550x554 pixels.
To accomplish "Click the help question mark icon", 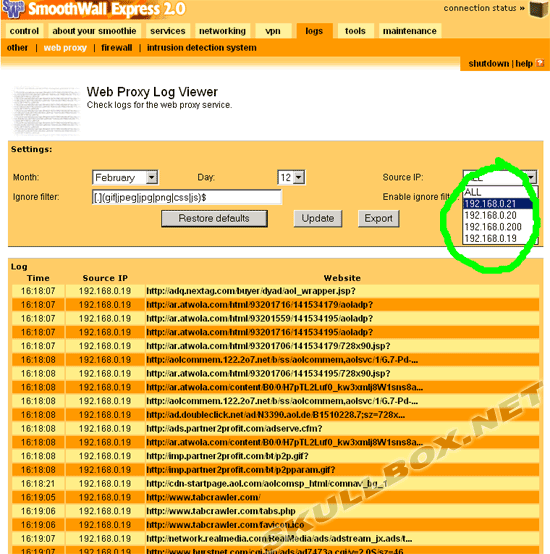I will click(540, 63).
